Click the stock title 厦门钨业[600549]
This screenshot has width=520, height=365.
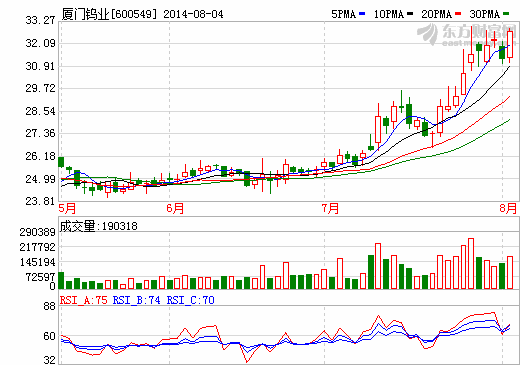coord(109,14)
